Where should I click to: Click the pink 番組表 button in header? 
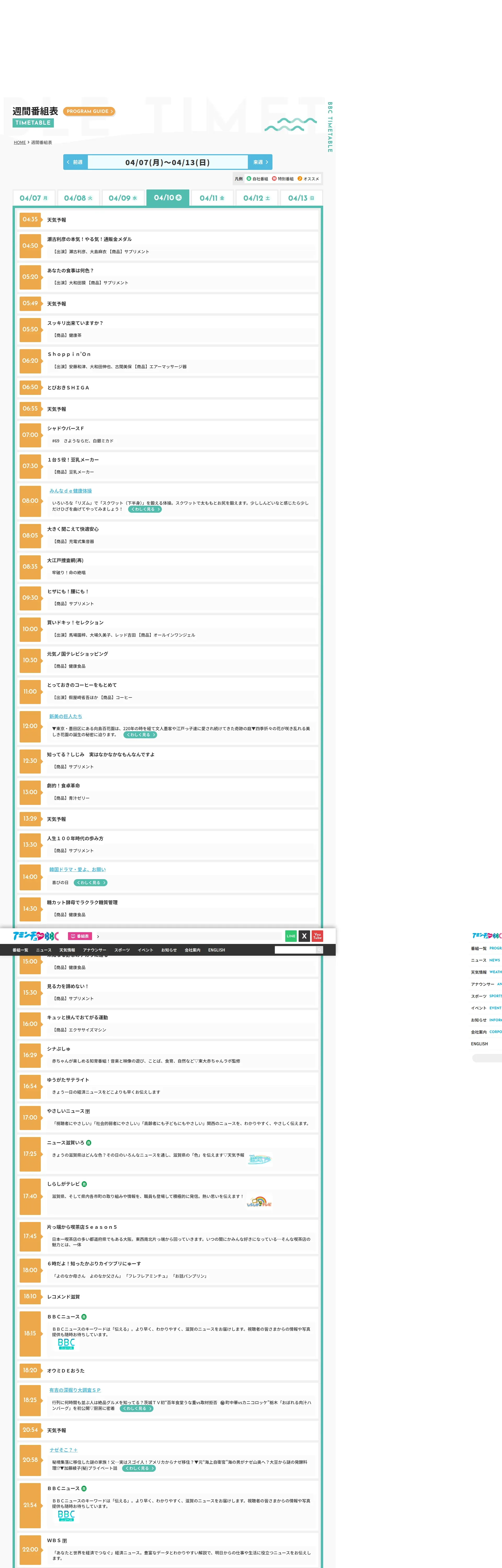tap(80, 936)
